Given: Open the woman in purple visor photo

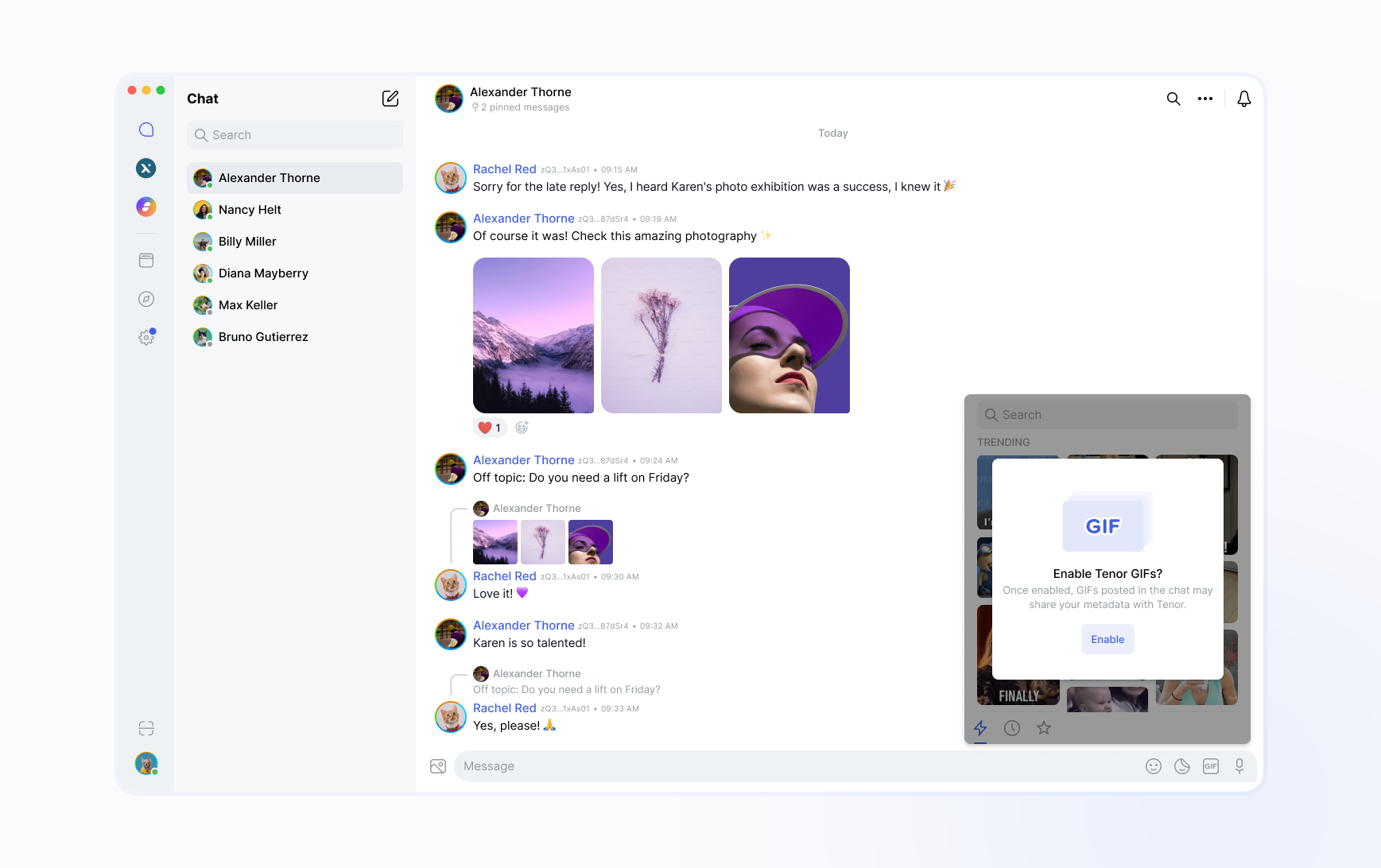Looking at the screenshot, I should 789,335.
